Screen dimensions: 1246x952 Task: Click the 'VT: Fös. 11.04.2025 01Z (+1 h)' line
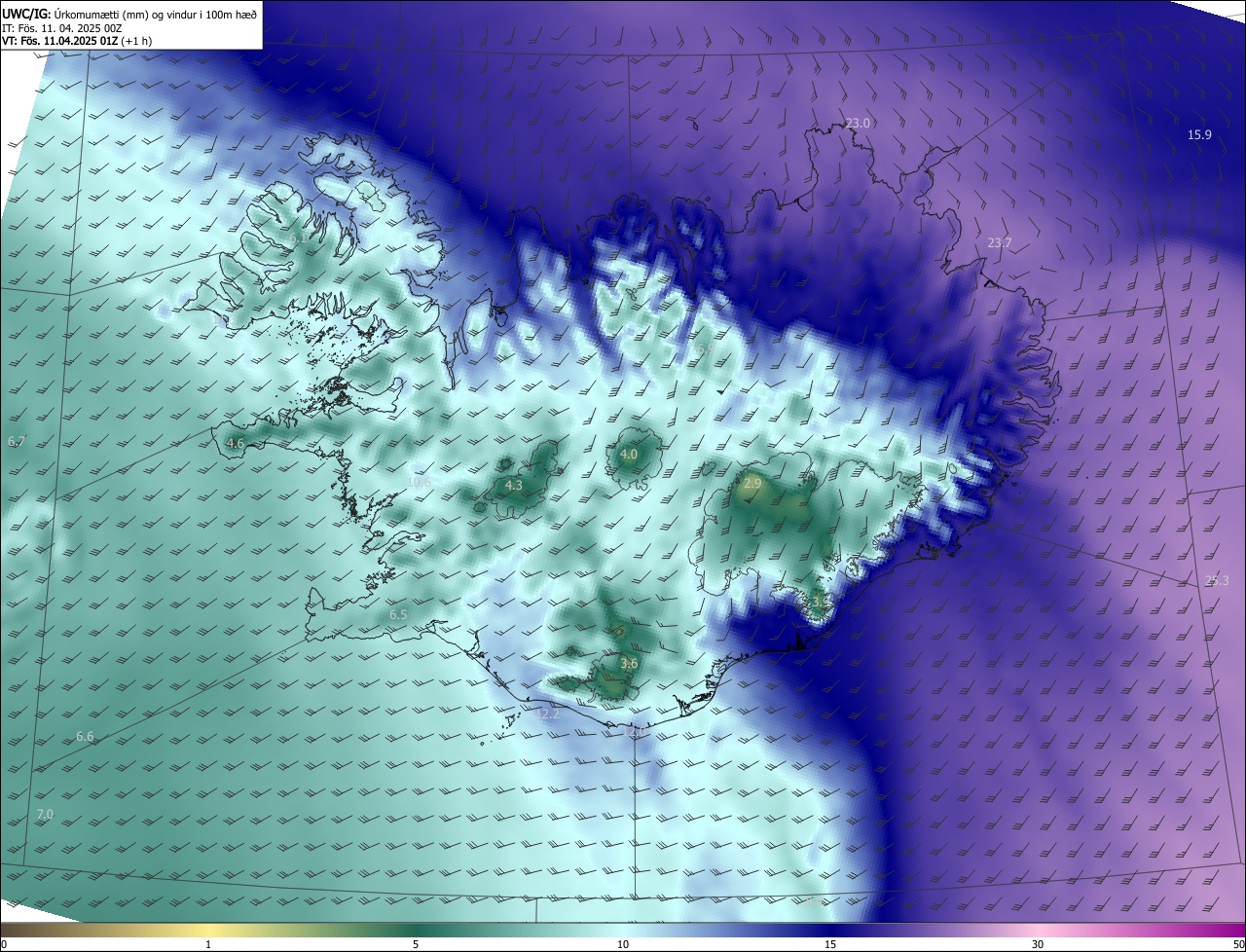(x=78, y=41)
